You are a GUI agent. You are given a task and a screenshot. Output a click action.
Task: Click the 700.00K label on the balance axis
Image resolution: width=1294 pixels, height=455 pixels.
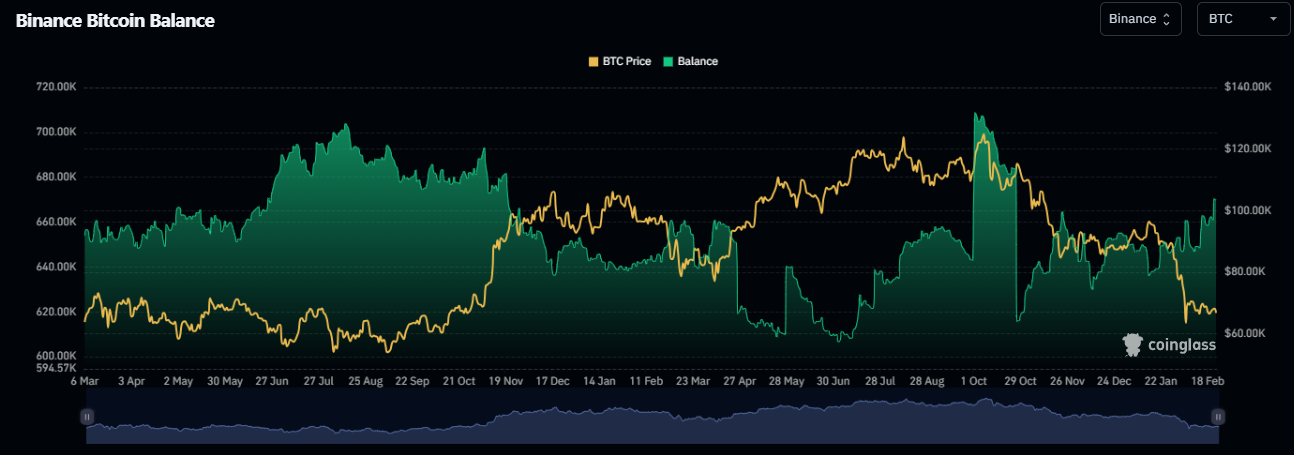click(57, 132)
